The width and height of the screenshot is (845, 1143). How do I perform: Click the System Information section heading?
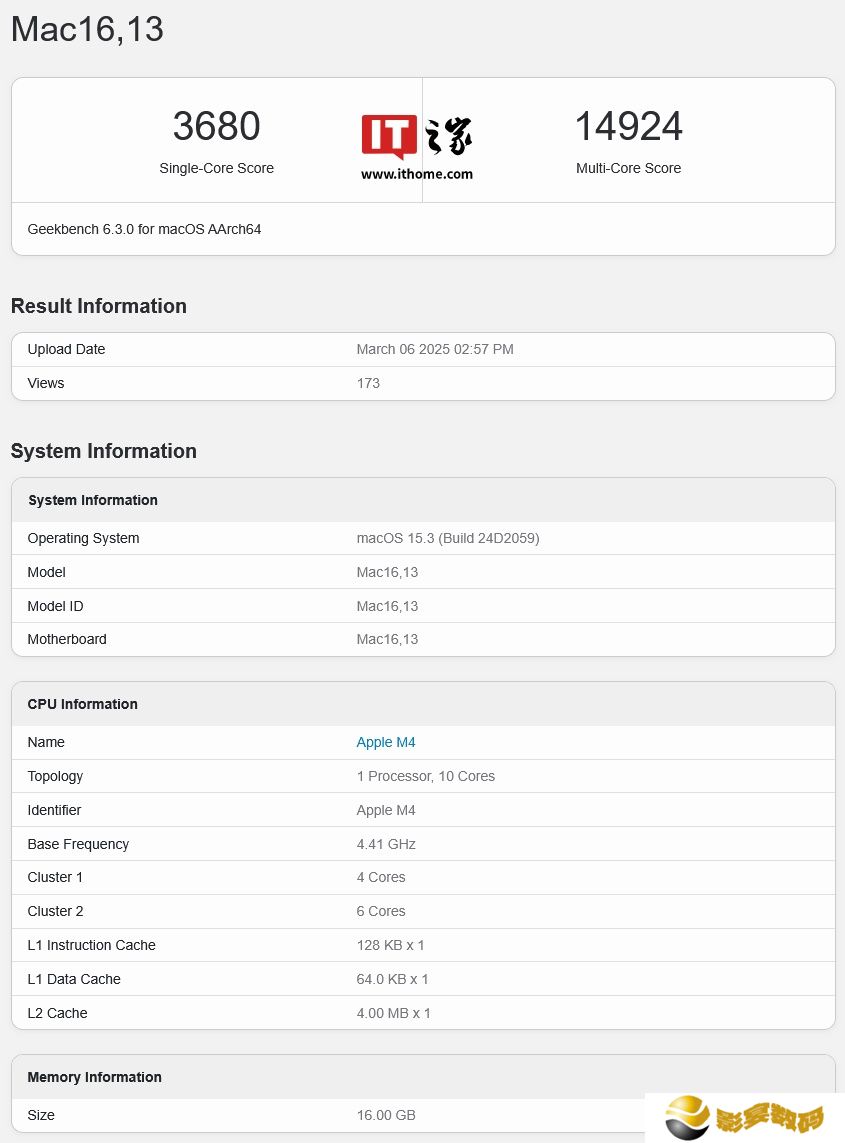[x=104, y=450]
